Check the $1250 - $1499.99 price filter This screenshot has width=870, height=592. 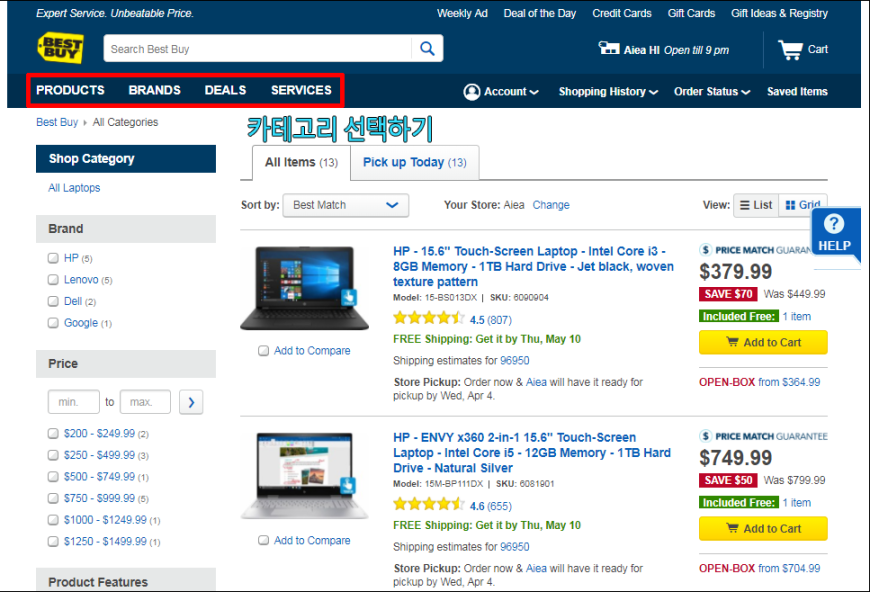[53, 542]
